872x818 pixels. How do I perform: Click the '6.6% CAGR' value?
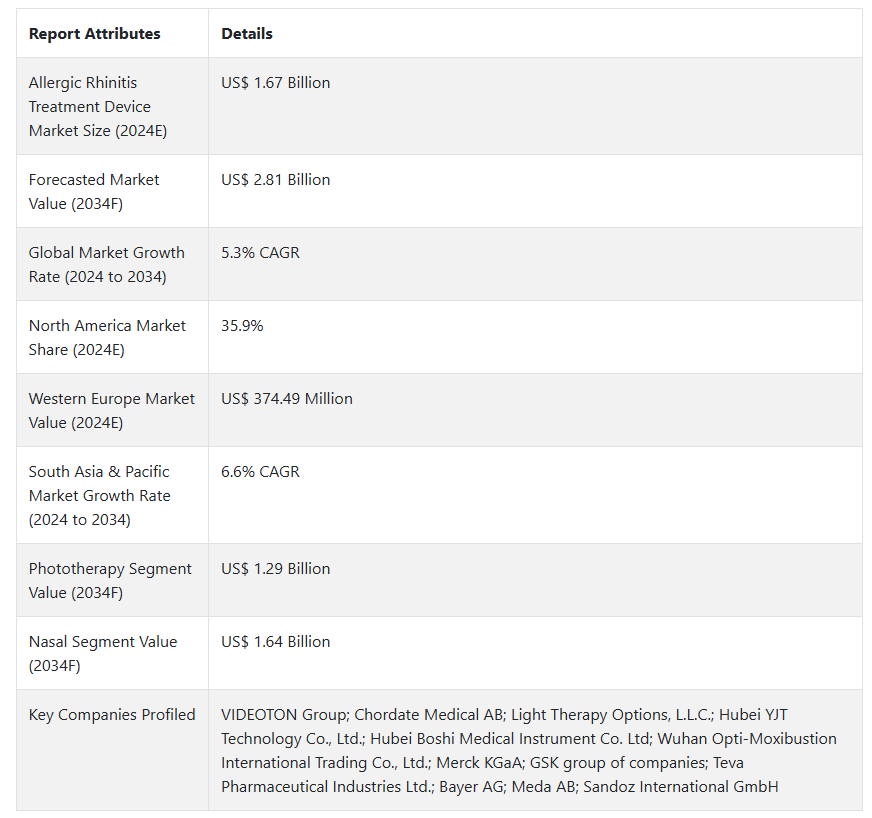pos(260,472)
